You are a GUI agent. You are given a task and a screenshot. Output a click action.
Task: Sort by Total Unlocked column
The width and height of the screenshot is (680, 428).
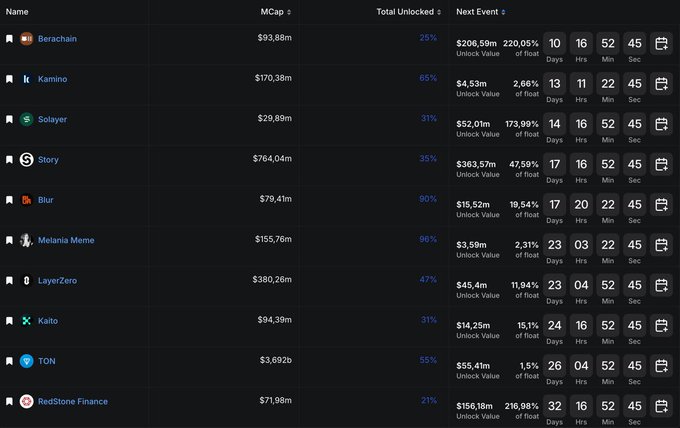[x=406, y=12]
